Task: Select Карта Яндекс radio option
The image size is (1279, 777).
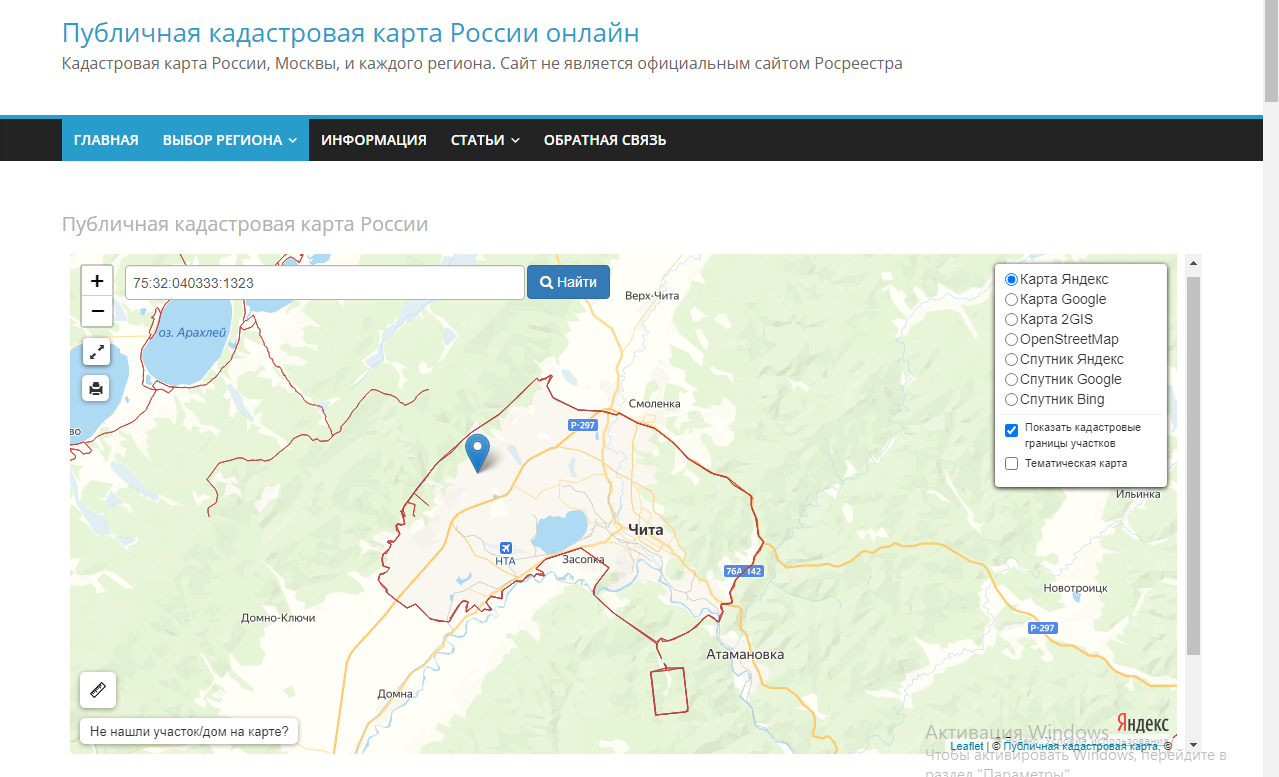Action: point(1011,280)
